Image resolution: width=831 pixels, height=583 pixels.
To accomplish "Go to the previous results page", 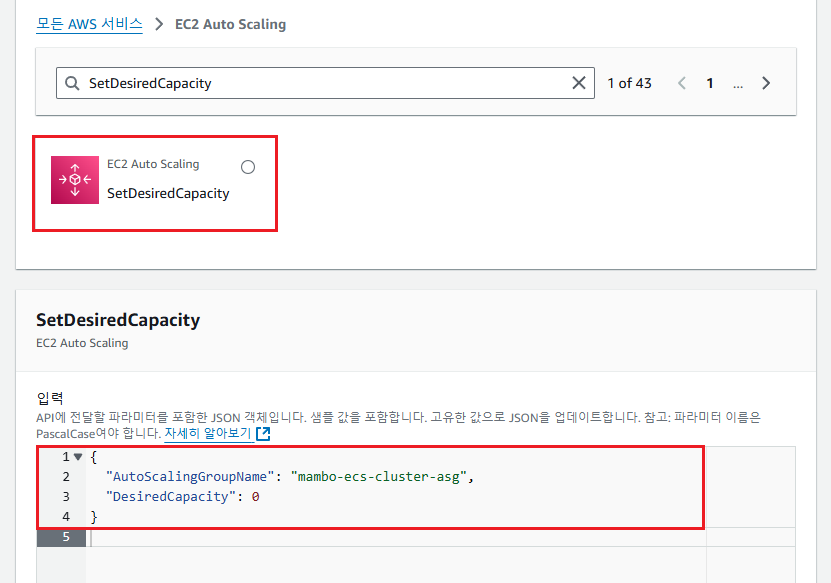I will tap(682, 83).
